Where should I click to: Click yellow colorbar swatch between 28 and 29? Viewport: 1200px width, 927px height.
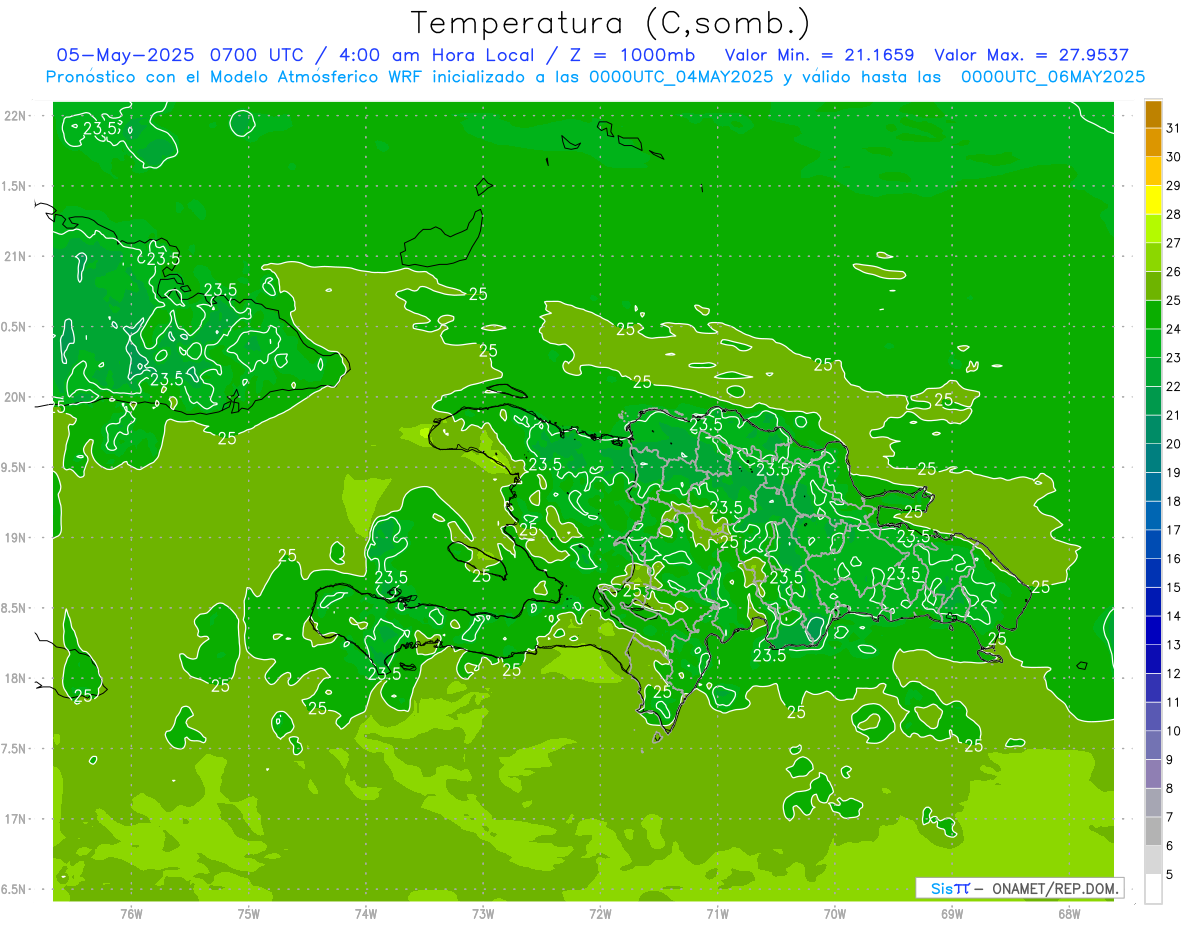pyautogui.click(x=1153, y=200)
